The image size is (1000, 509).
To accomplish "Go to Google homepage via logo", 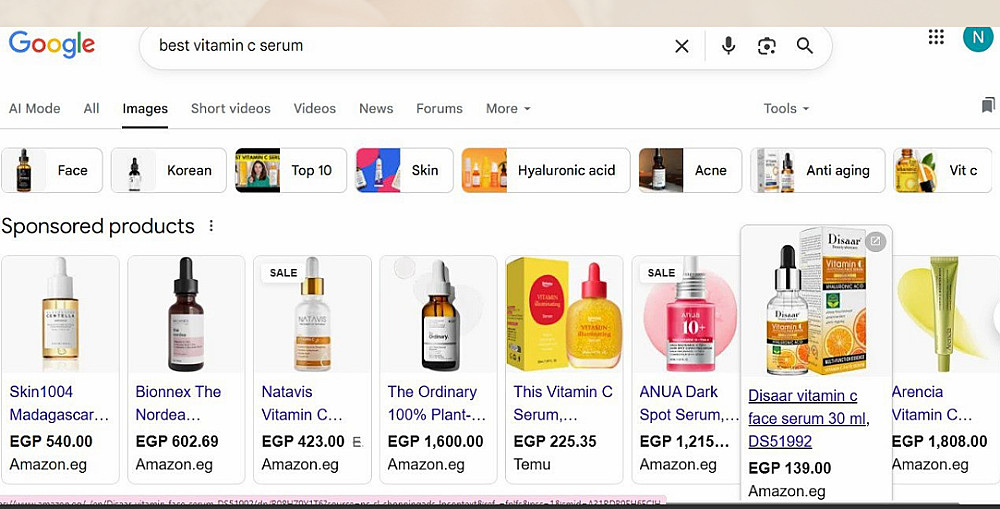I will [x=52, y=44].
